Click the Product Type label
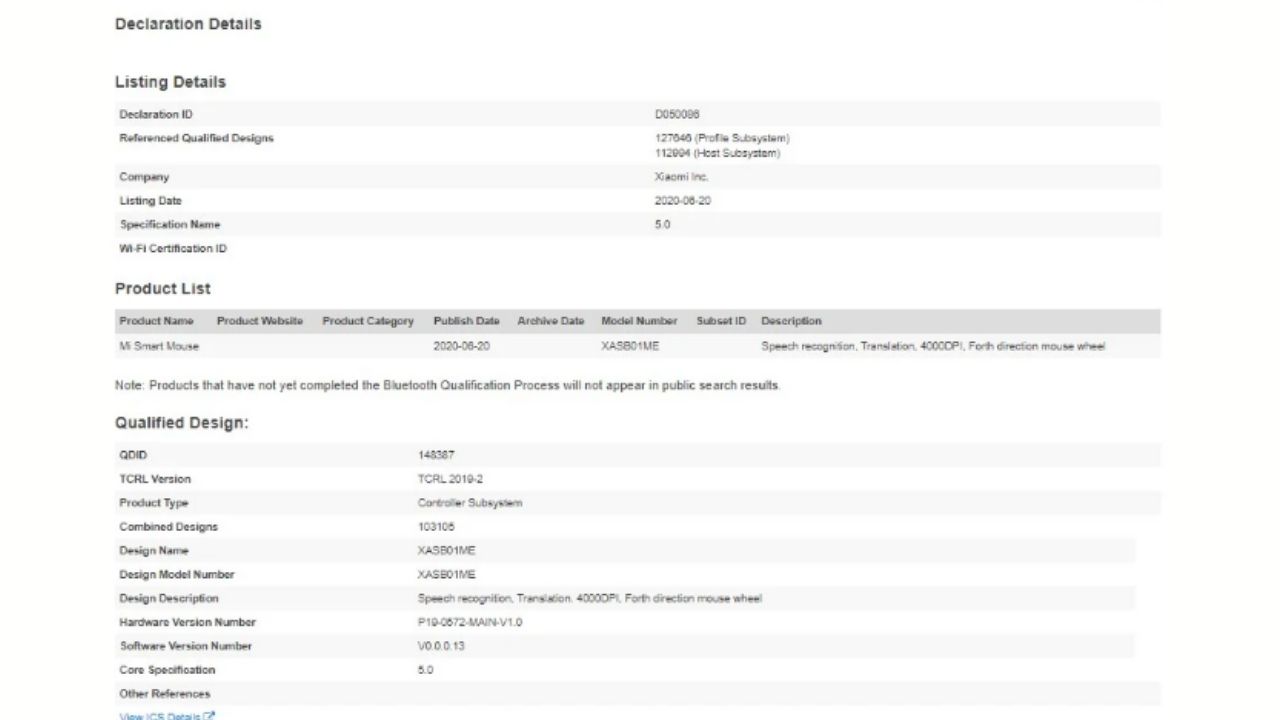1280x720 pixels. [154, 503]
